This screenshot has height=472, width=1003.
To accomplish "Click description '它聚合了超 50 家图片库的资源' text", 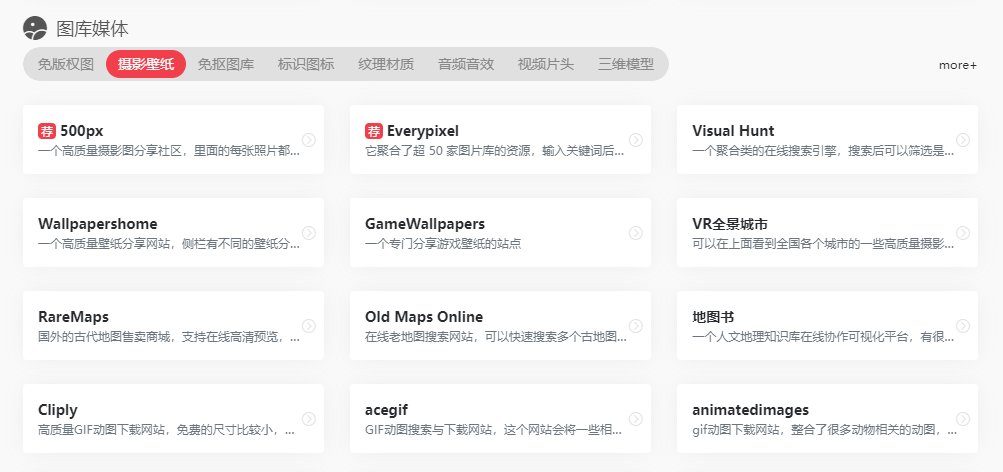I will coord(451,151).
